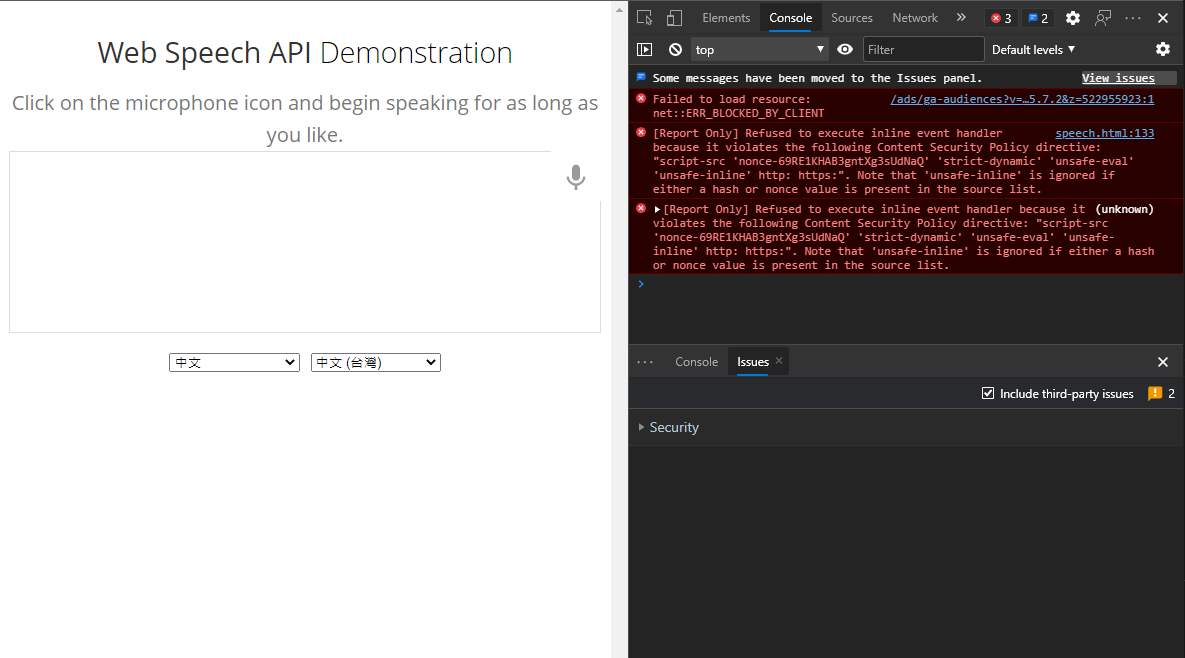
Task: Close the bottom drawer
Action: 1163,362
